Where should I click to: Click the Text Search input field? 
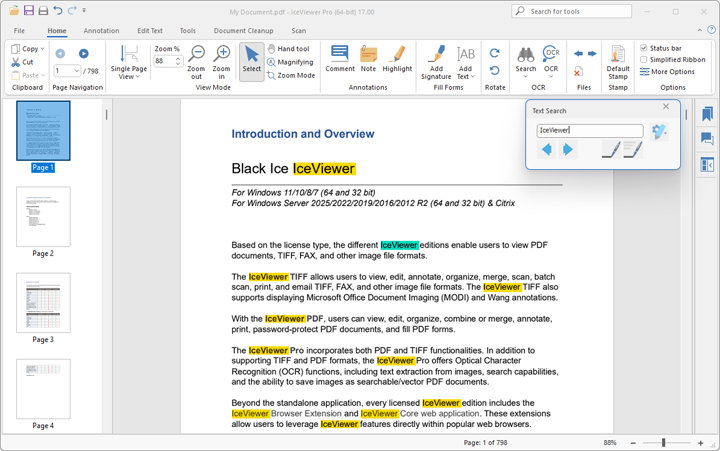tap(590, 130)
